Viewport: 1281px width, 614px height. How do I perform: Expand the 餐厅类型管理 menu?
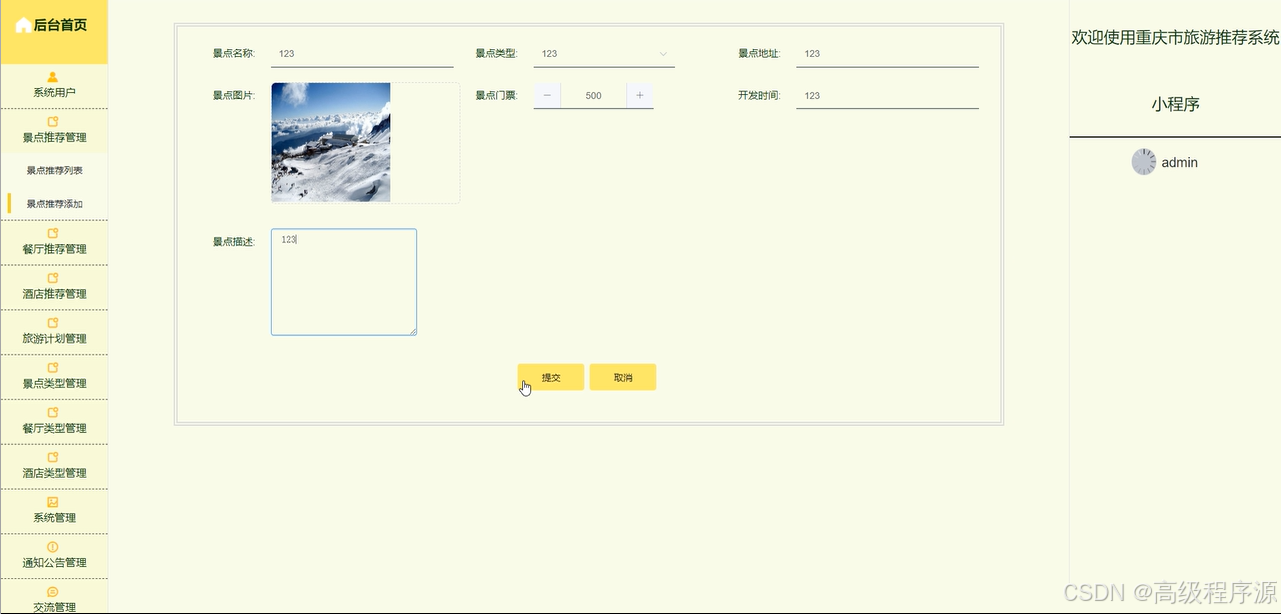click(x=53, y=422)
